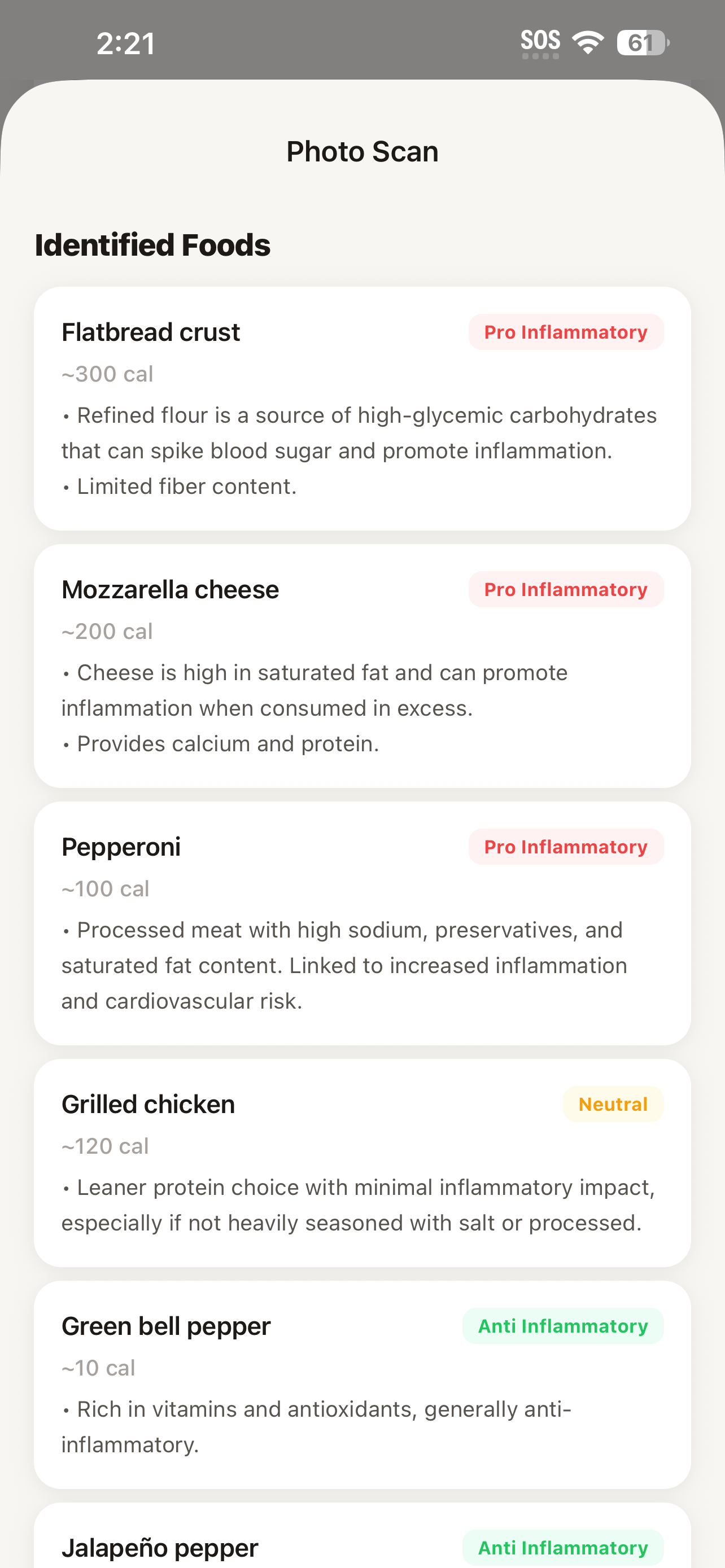Tap the Neutral badge on Grilled chicken

(613, 1104)
